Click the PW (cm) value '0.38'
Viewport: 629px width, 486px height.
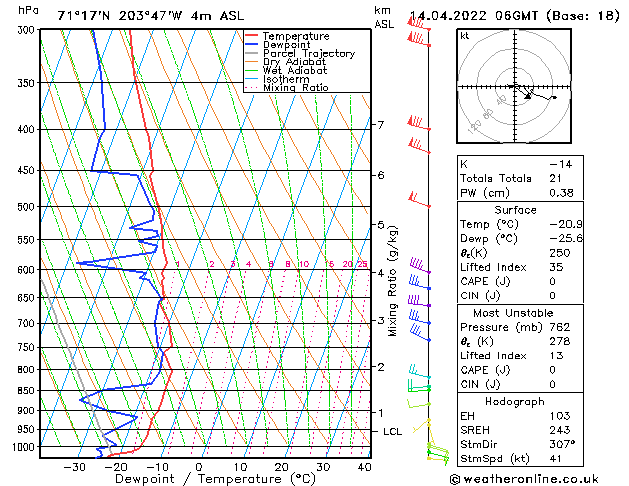pos(561,193)
